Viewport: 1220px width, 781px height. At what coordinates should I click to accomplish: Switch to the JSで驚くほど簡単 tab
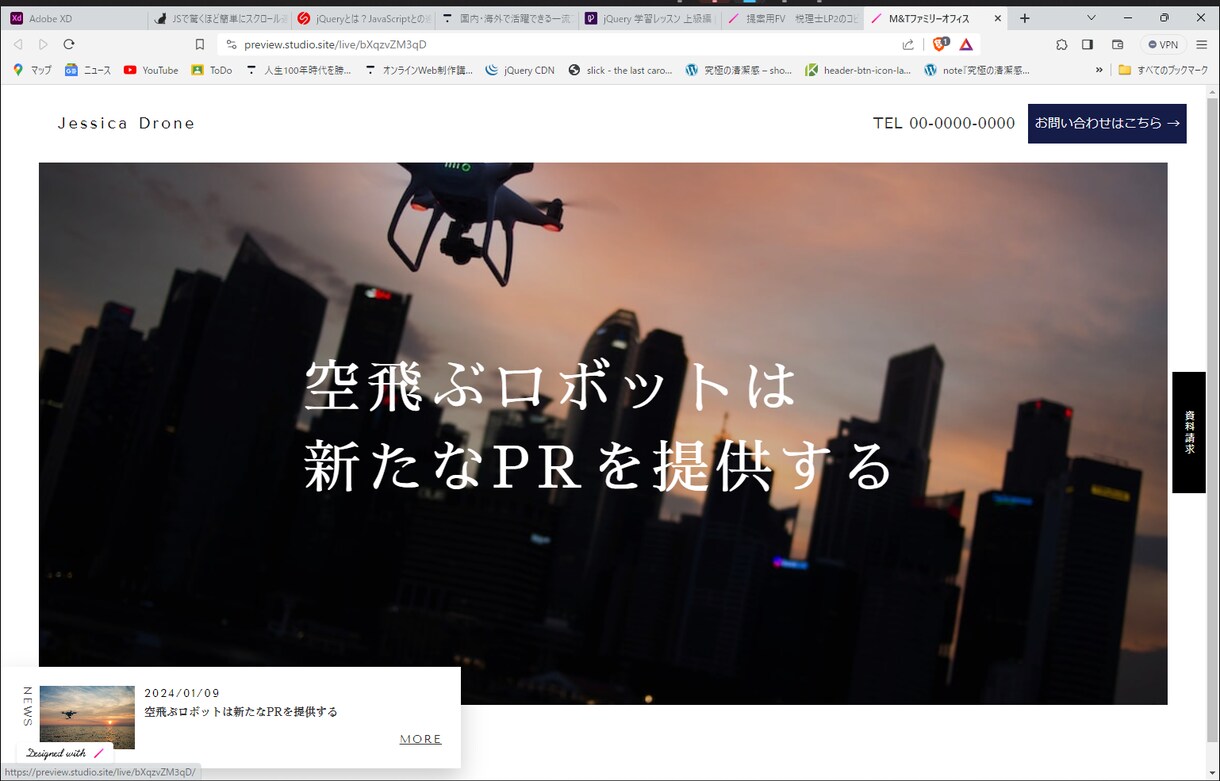pyautogui.click(x=220, y=18)
